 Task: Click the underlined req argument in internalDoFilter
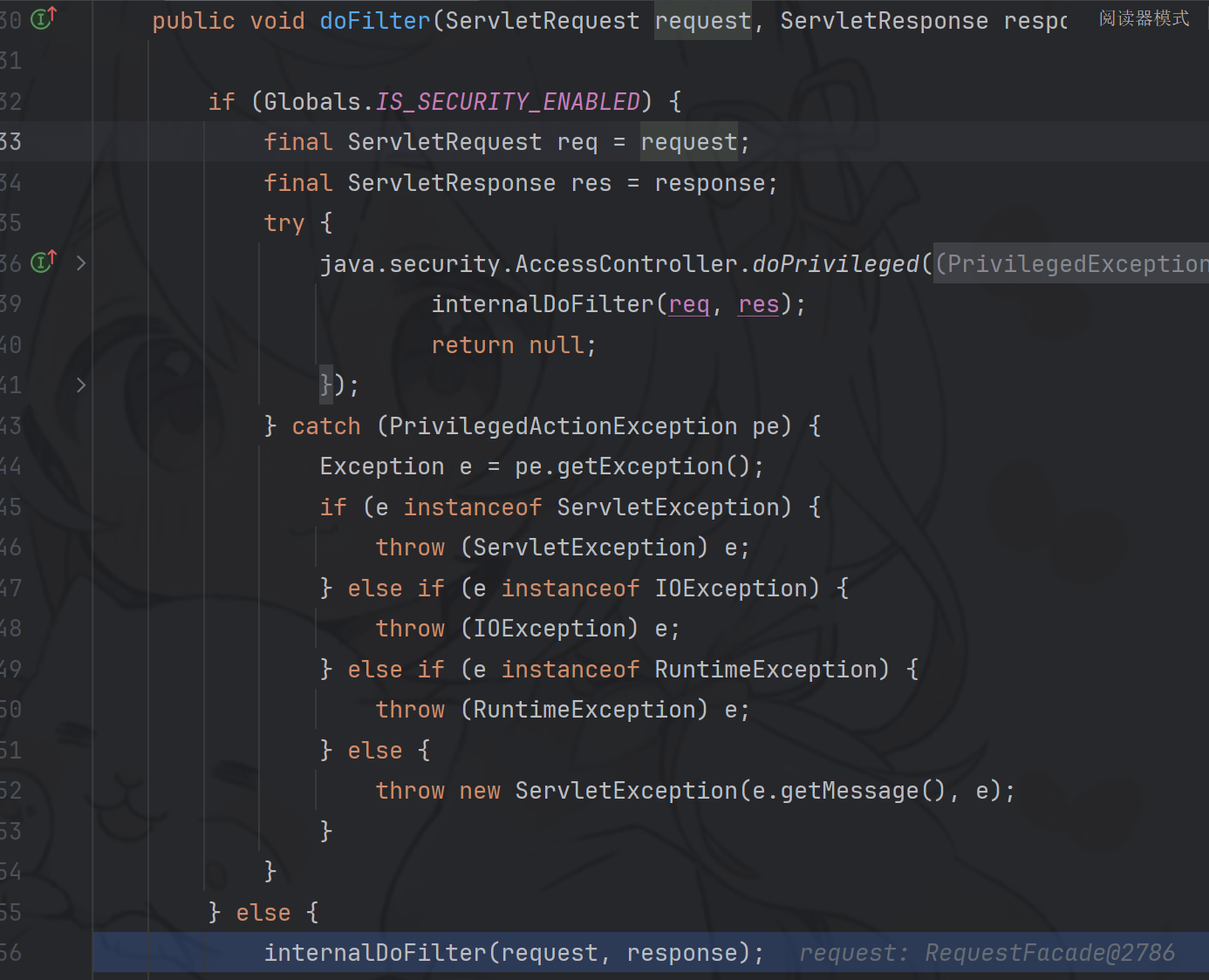[x=689, y=304]
